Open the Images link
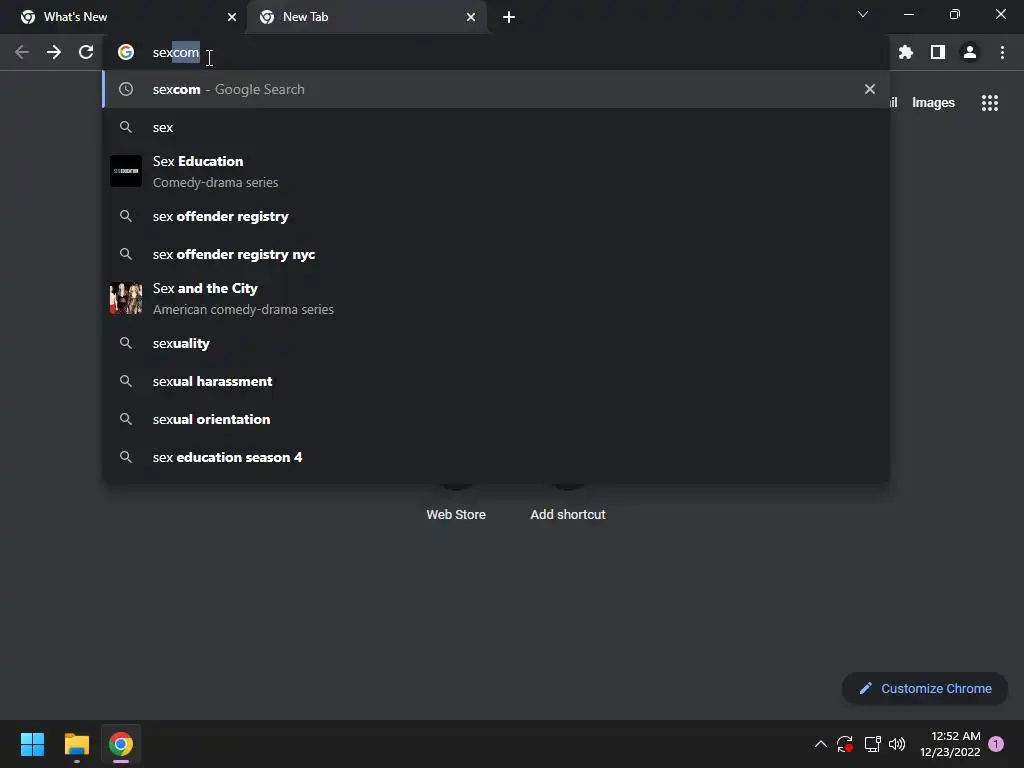 tap(933, 103)
